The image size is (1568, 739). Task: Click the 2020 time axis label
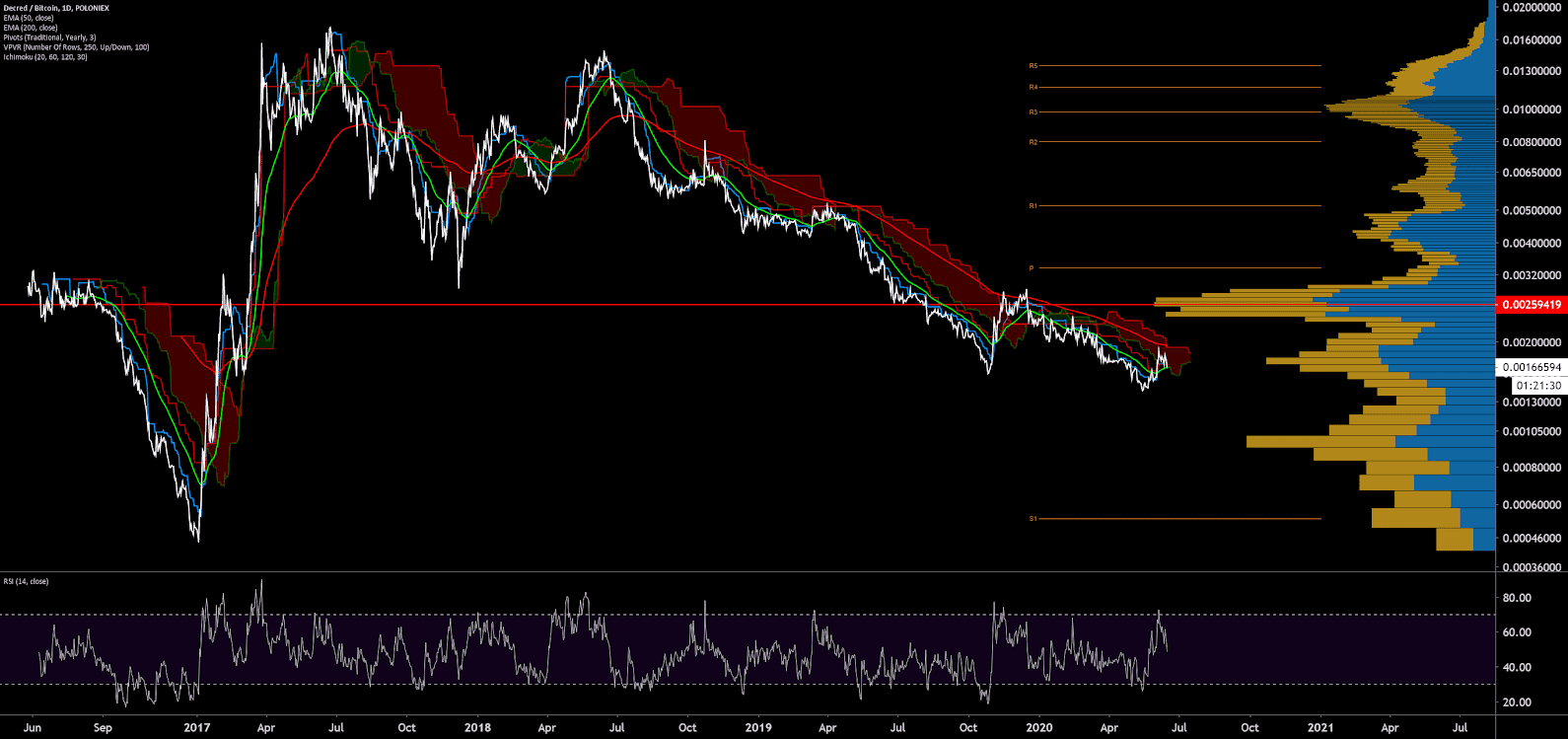coord(1039,728)
